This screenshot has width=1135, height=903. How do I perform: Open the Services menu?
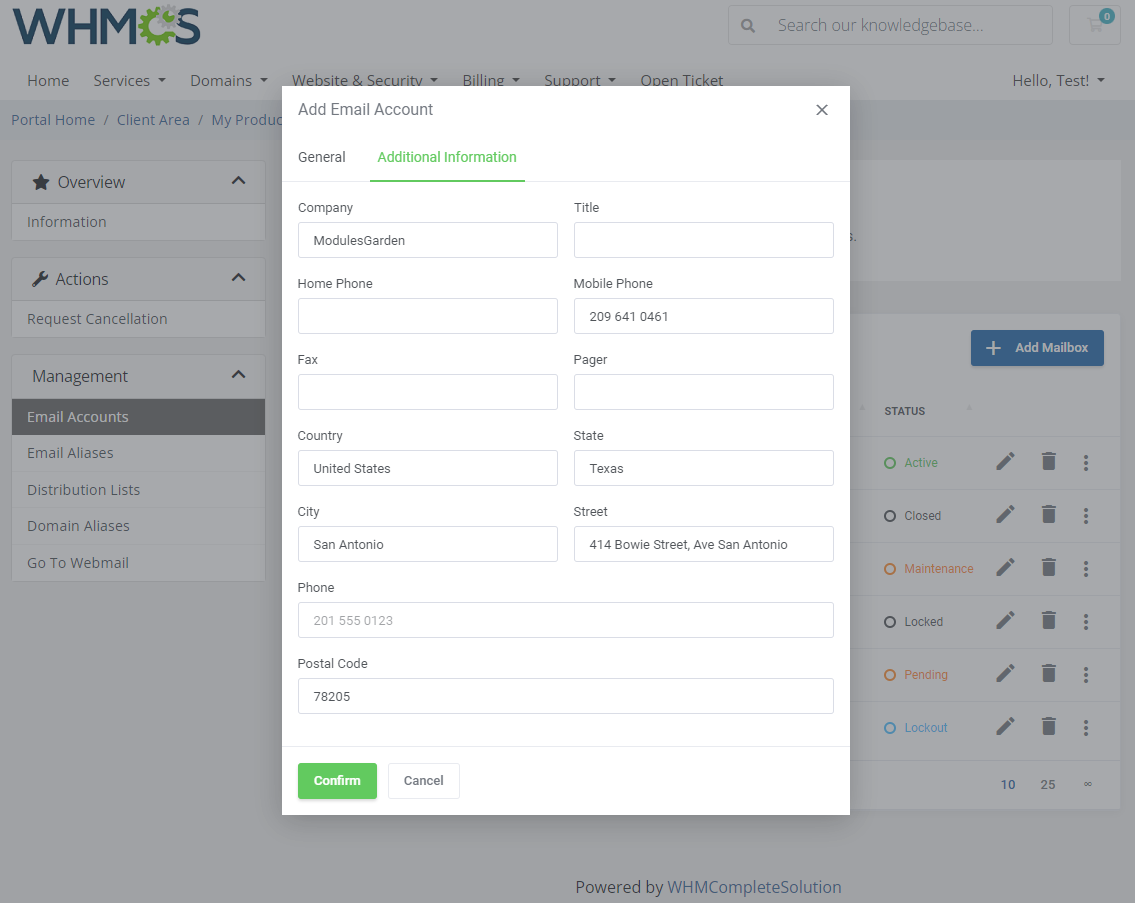point(129,80)
